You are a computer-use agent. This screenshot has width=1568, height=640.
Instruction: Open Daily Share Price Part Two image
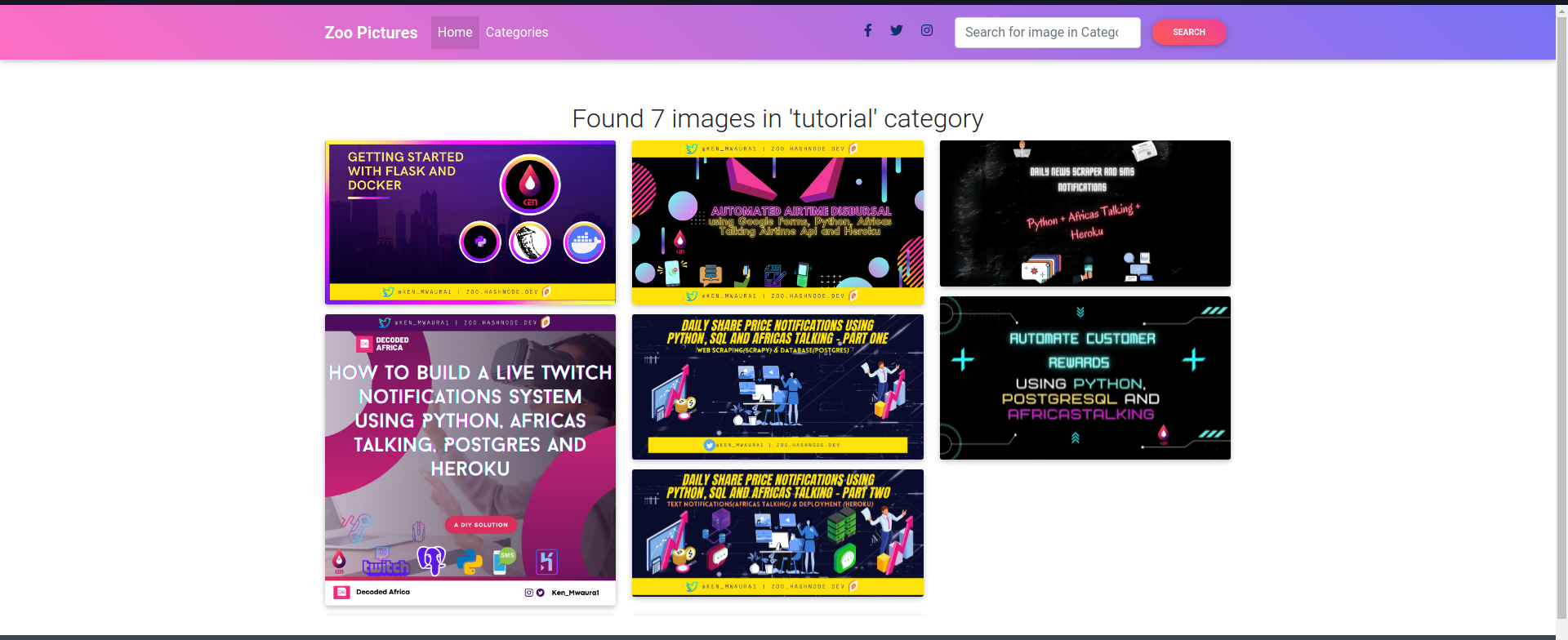[777, 533]
